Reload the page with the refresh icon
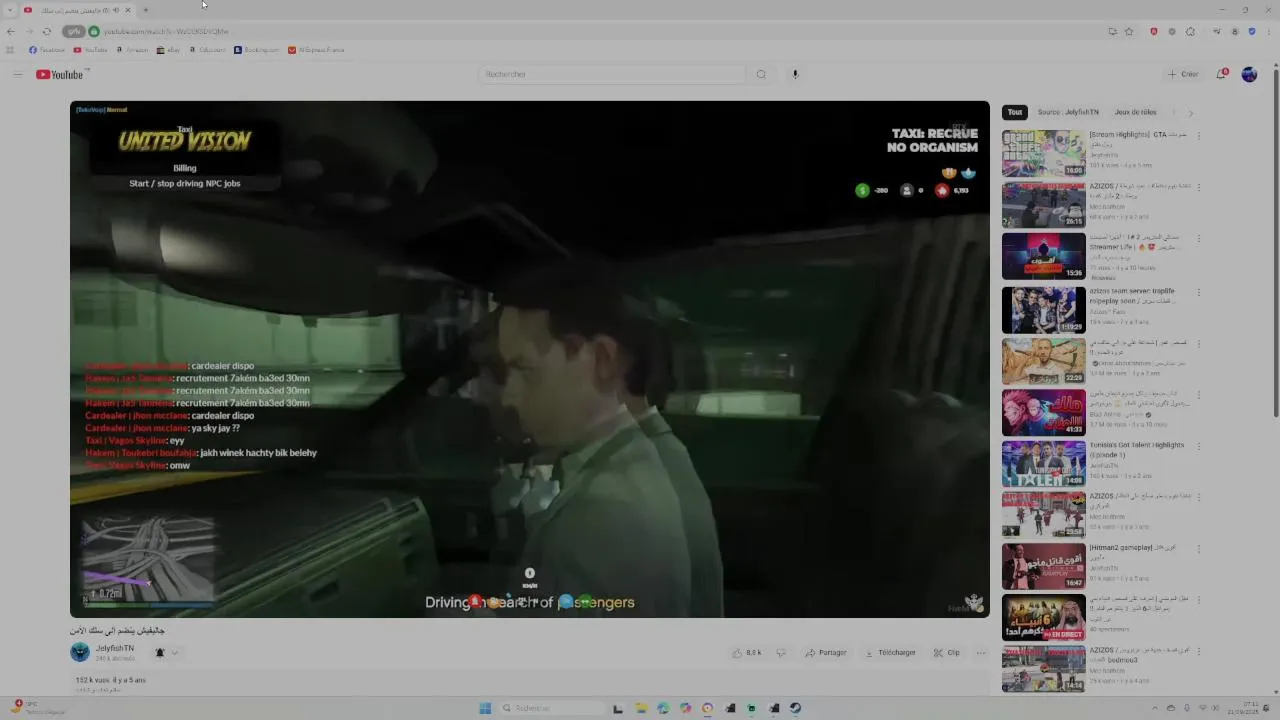Viewport: 1280px width, 720px height. coord(46,31)
